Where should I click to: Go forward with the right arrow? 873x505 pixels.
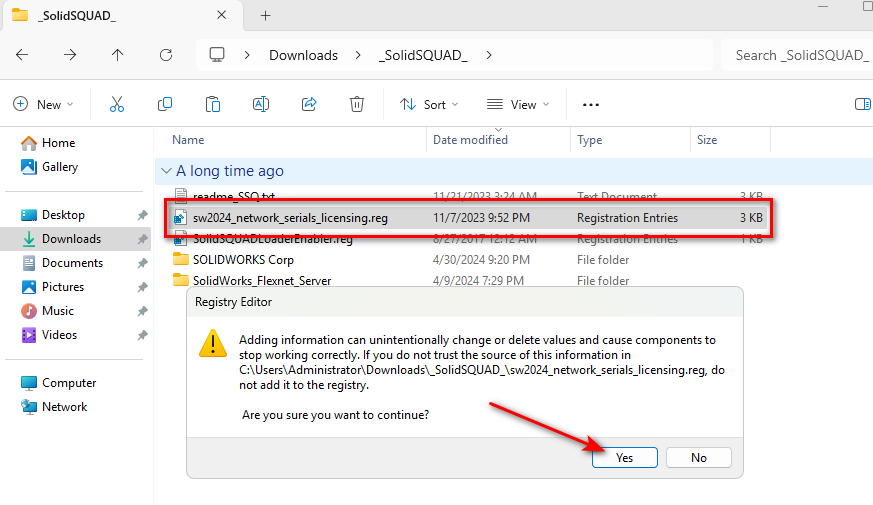coord(70,55)
